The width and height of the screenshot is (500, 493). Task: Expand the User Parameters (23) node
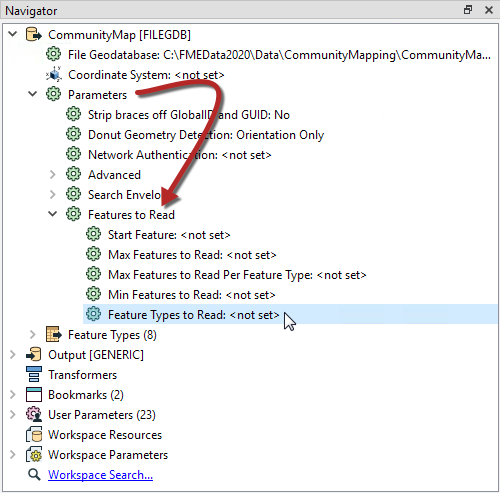pyautogui.click(x=13, y=415)
